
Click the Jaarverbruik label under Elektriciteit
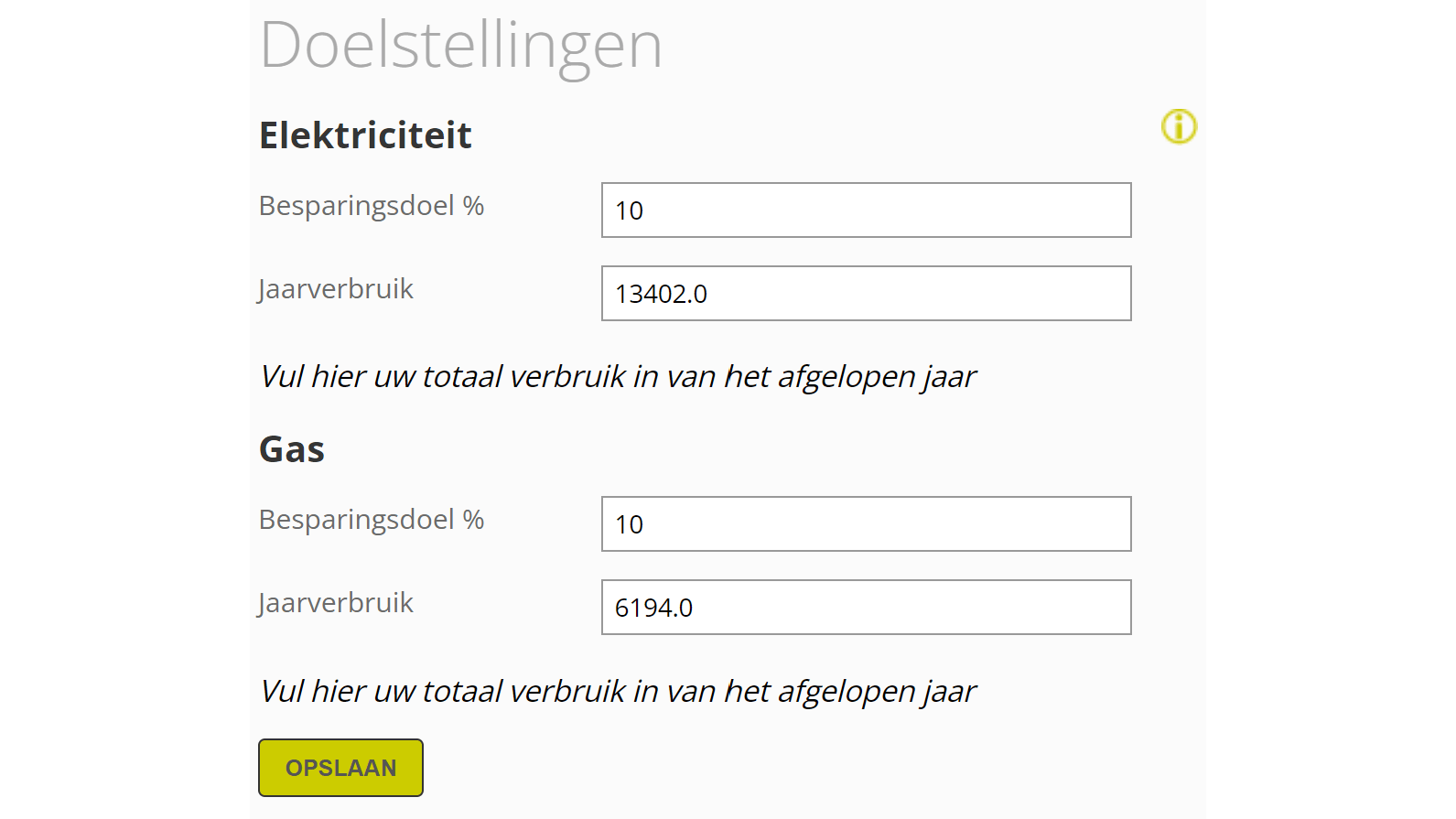tap(336, 288)
